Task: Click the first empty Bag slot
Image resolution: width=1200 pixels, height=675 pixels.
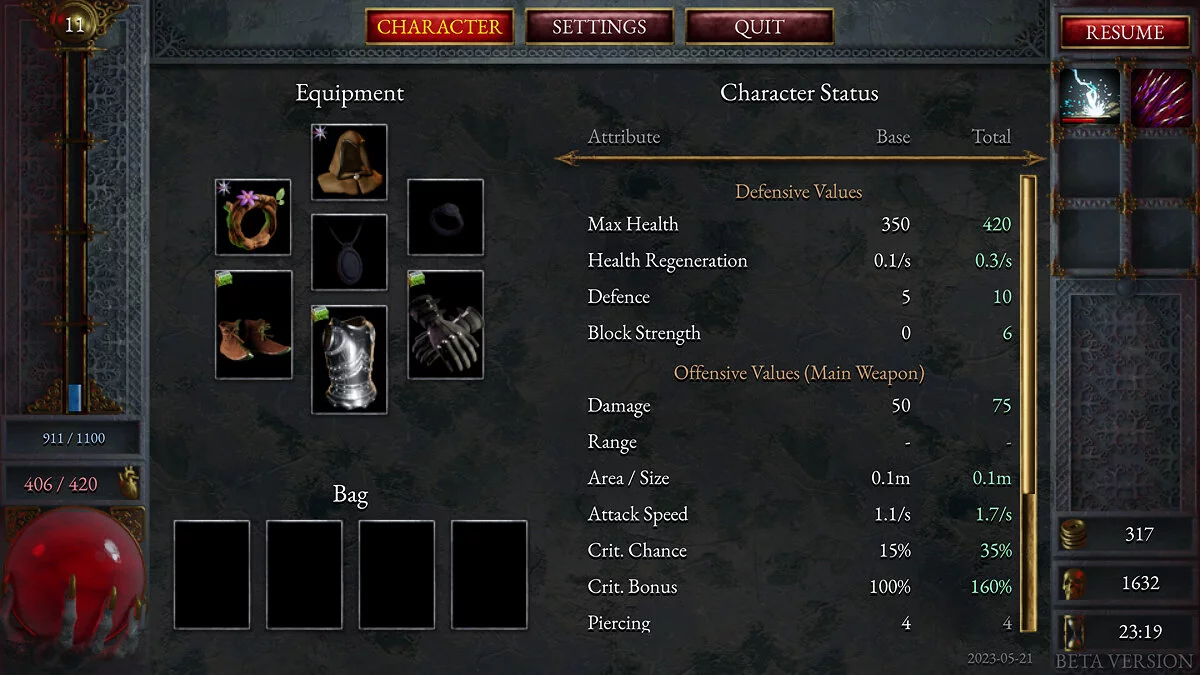Action: tap(212, 575)
